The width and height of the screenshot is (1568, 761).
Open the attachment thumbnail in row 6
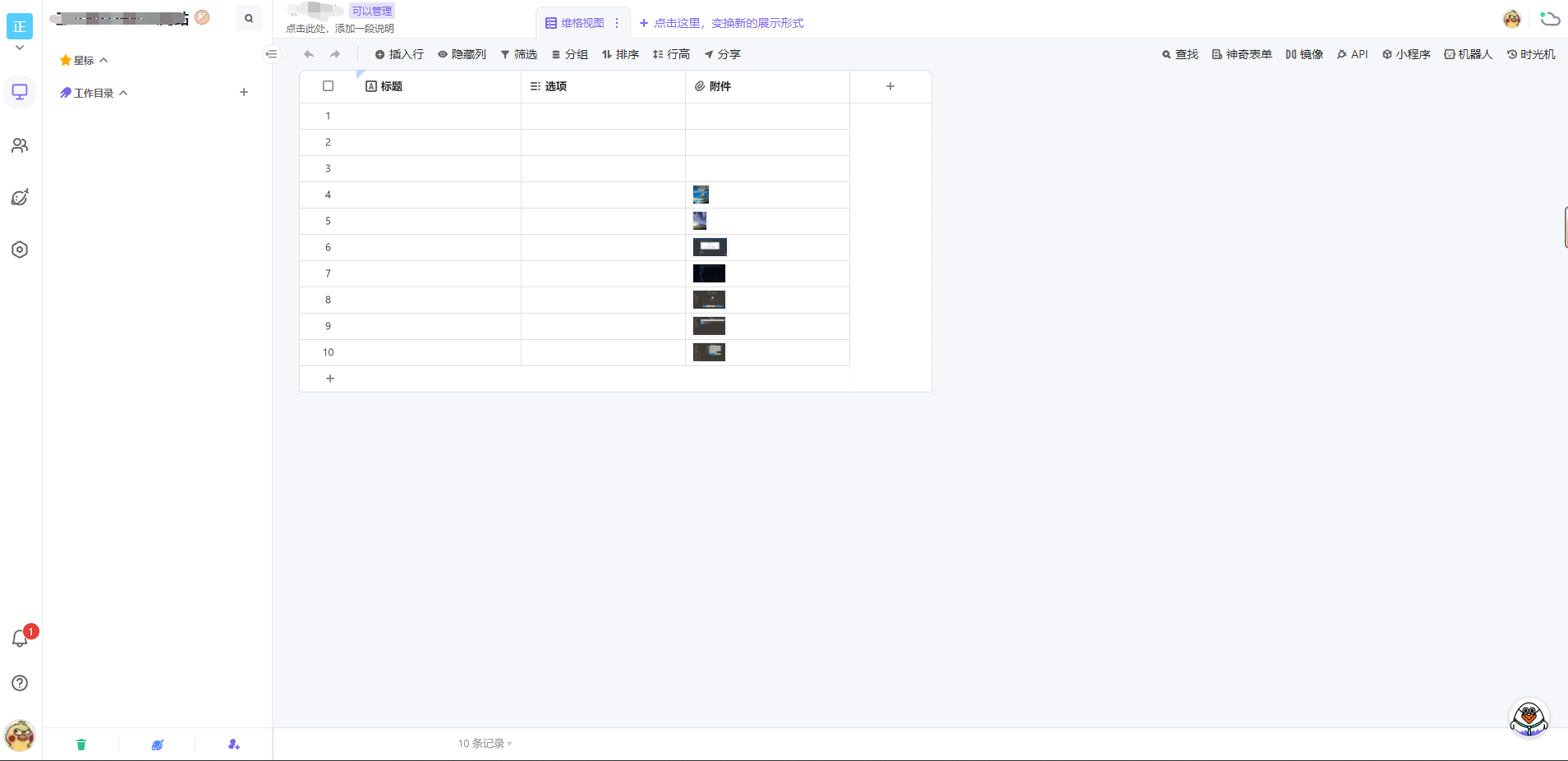[x=710, y=247]
